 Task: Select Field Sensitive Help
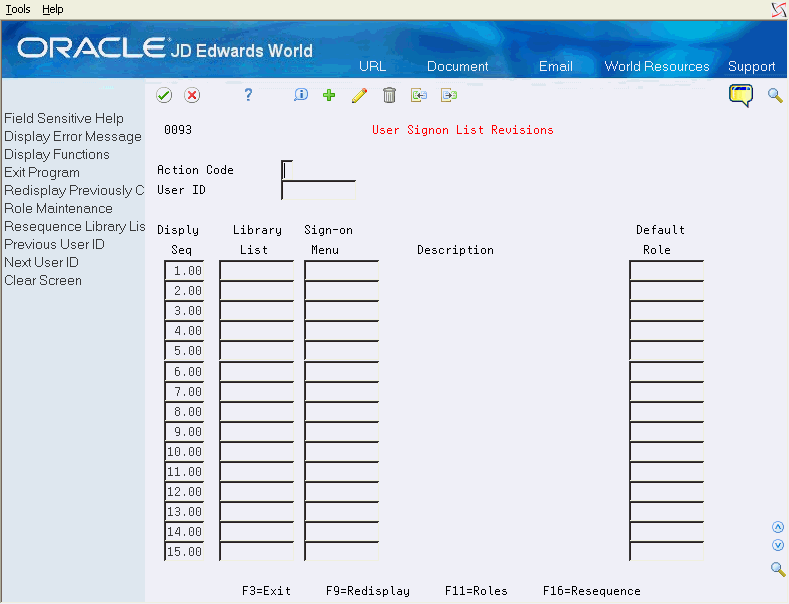point(64,118)
